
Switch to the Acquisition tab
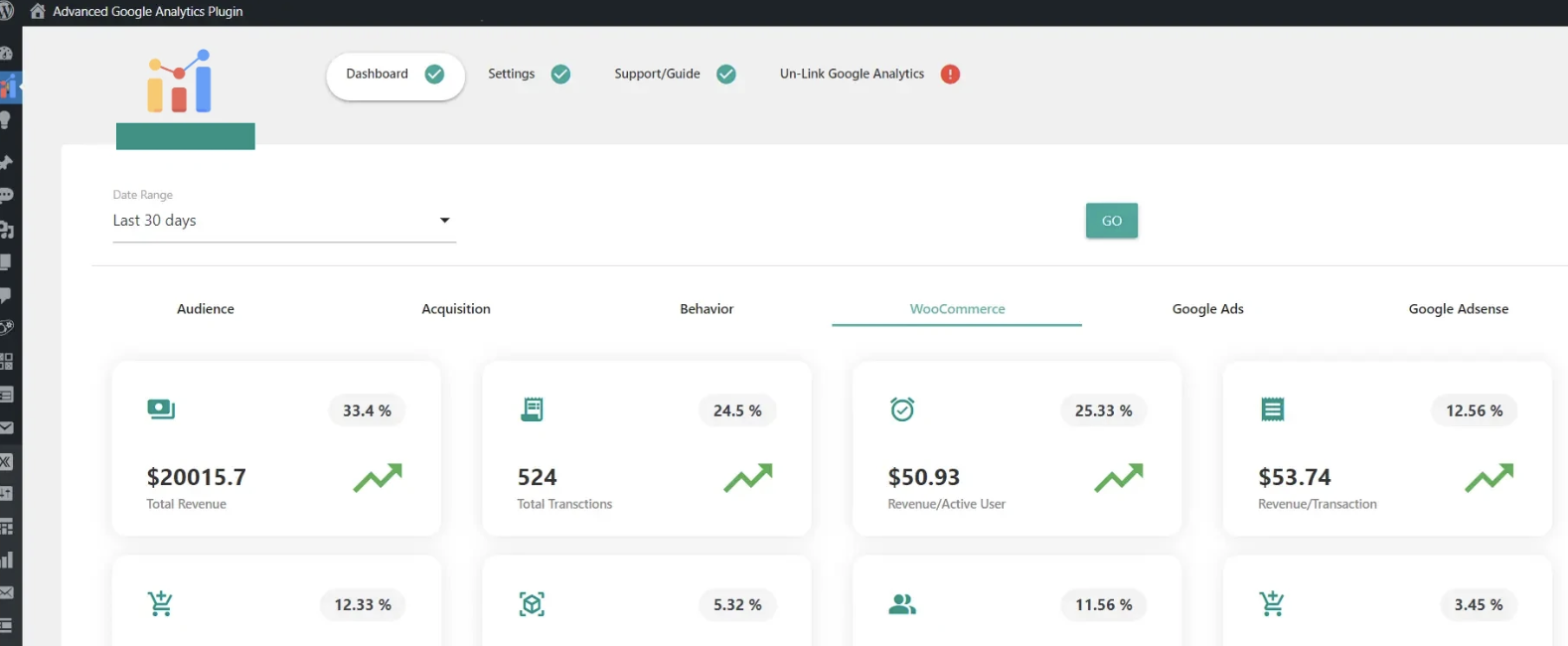tap(456, 309)
